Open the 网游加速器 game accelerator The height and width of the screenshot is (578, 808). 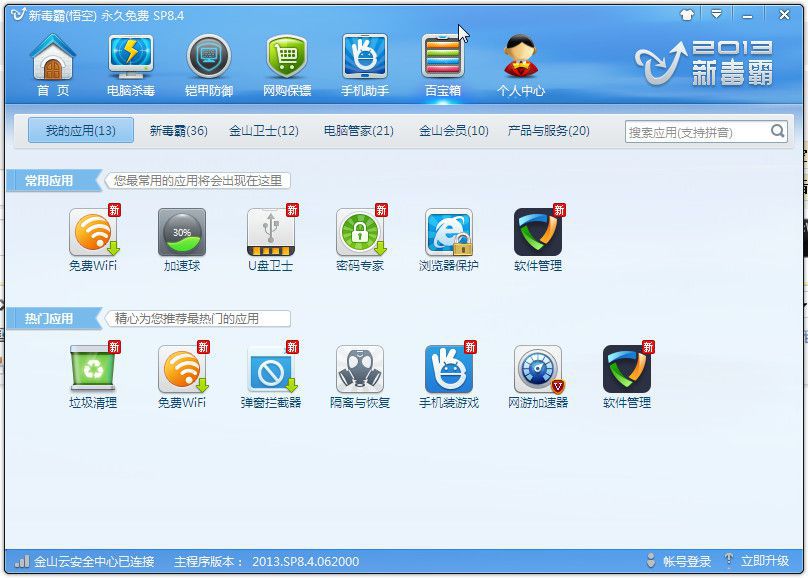[x=538, y=377]
